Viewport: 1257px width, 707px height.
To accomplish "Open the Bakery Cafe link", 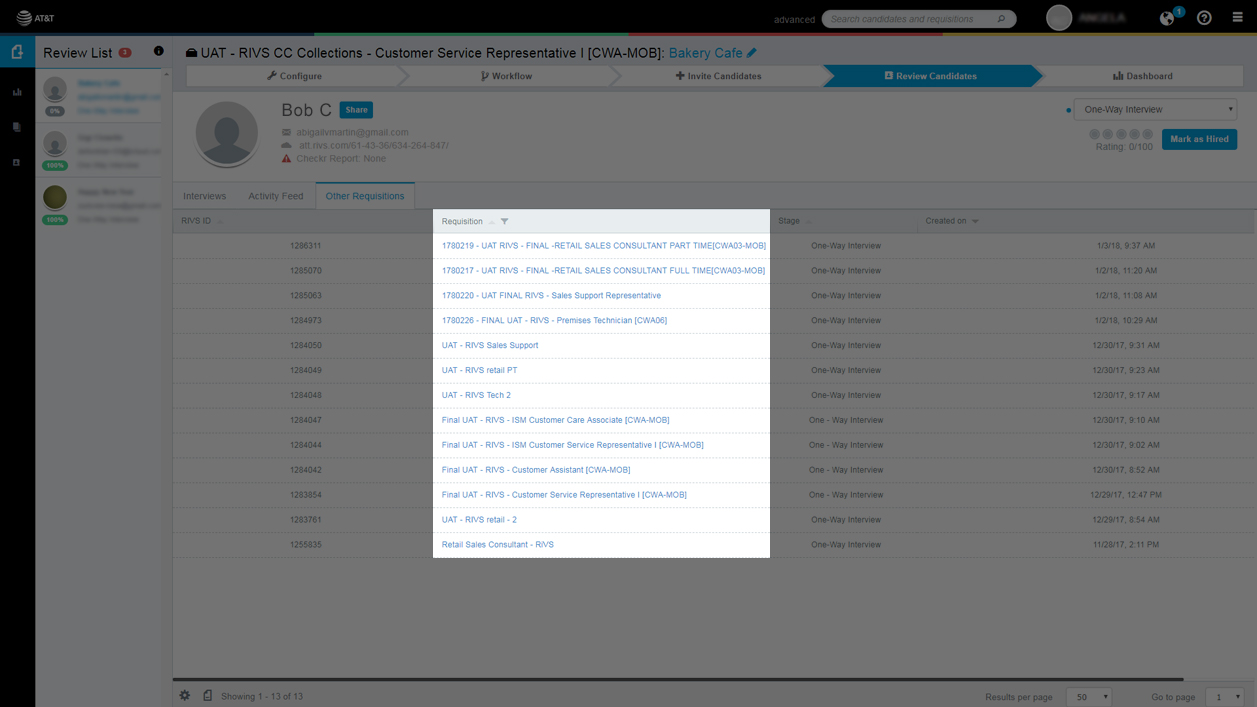I will [706, 53].
